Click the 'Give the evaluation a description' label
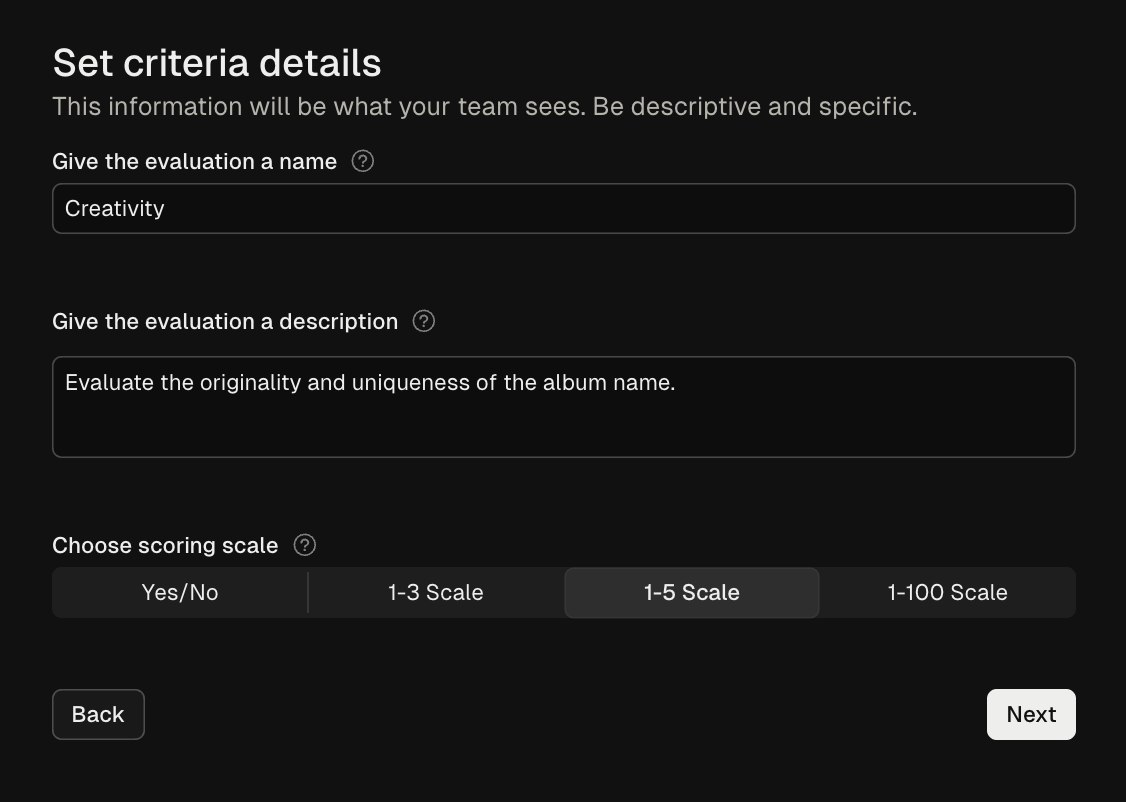 [225, 321]
